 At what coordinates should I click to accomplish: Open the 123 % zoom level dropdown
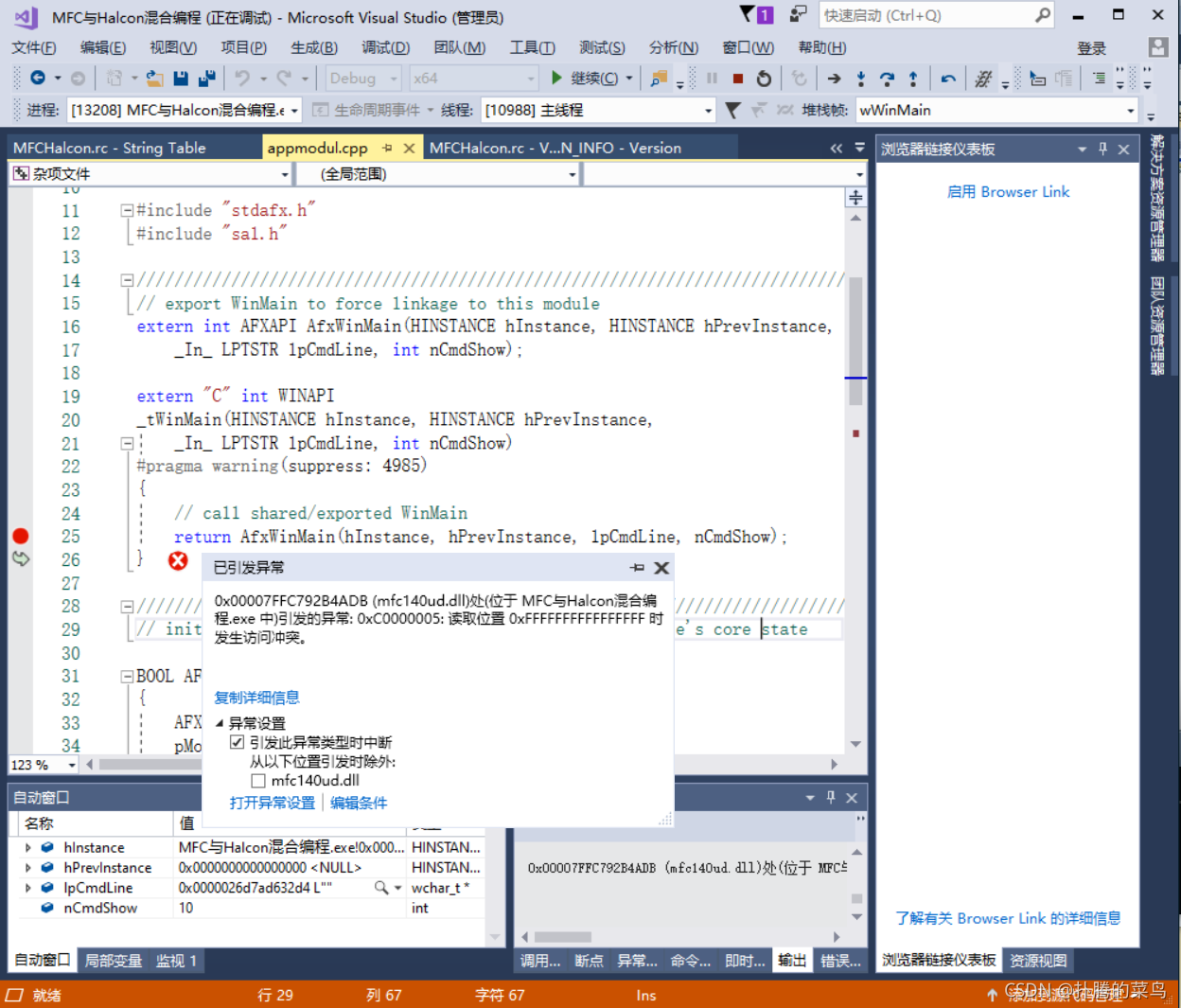point(44,765)
